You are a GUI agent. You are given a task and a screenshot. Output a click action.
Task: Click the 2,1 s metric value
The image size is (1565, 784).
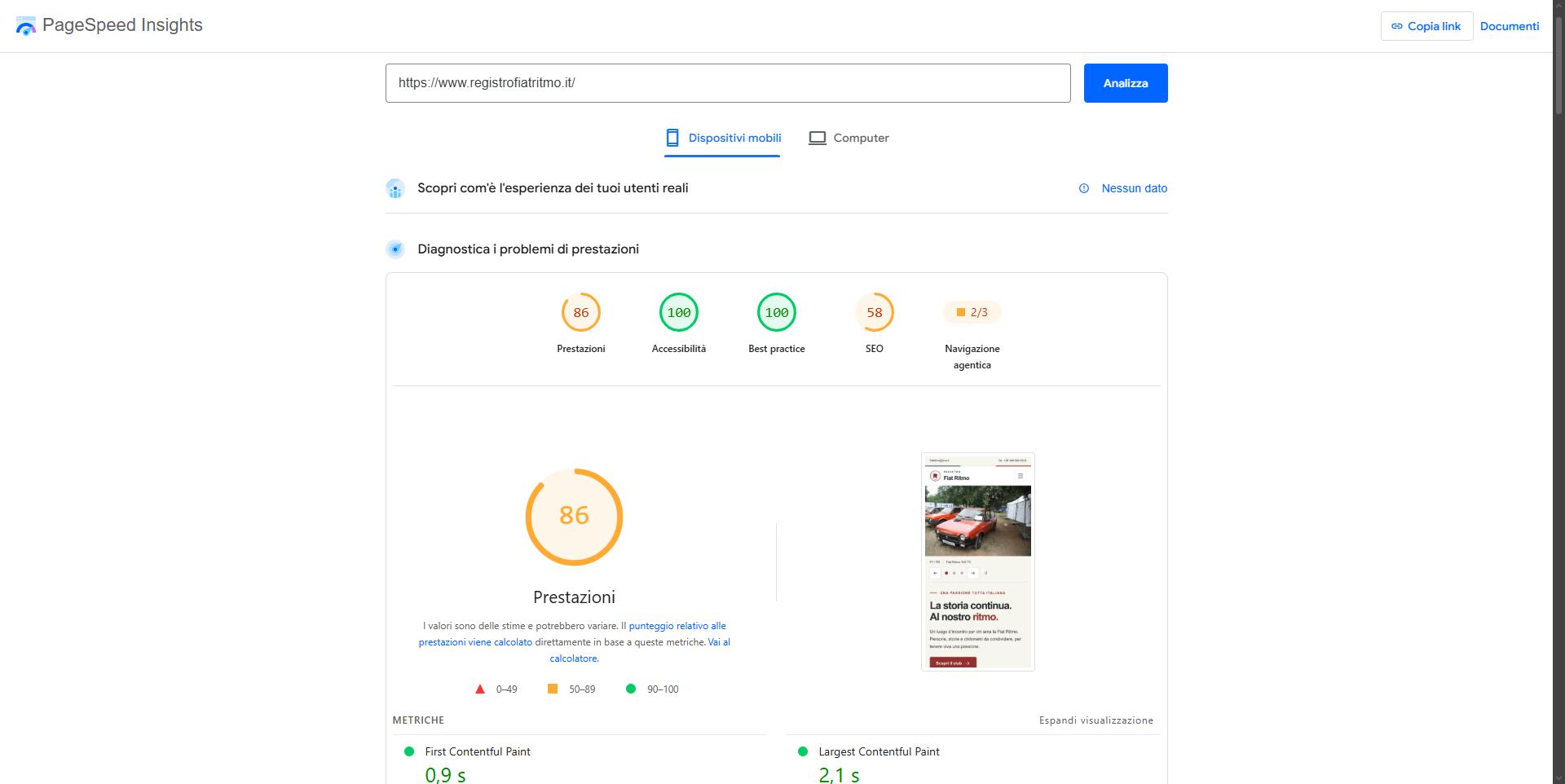tap(839, 774)
